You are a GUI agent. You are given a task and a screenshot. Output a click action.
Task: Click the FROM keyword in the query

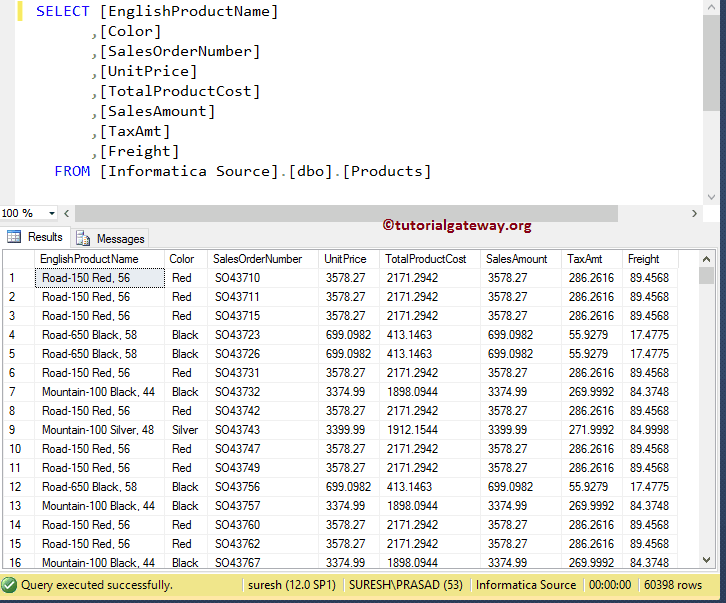(x=72, y=171)
